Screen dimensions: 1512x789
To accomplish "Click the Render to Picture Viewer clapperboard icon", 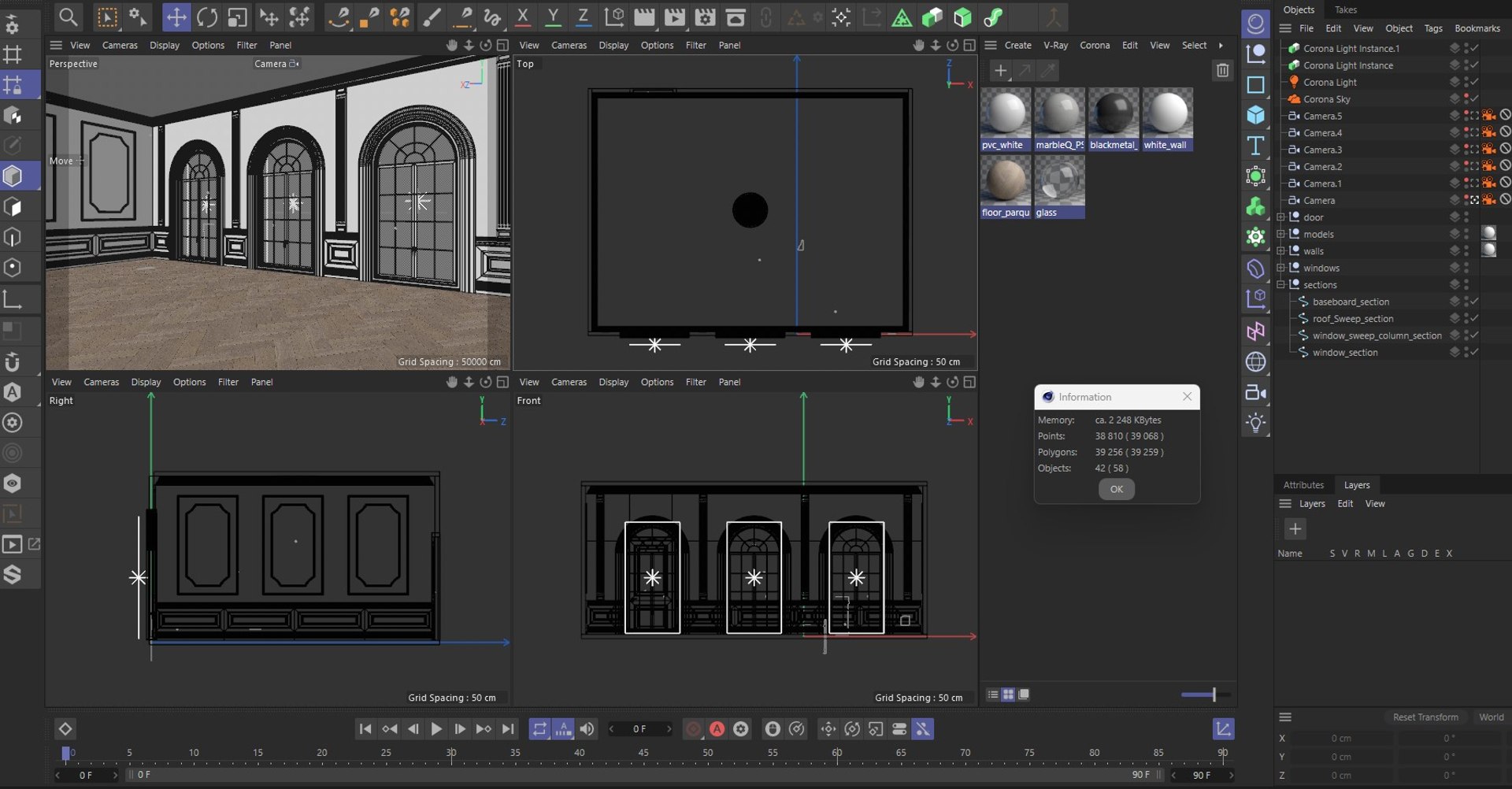I will click(x=675, y=17).
